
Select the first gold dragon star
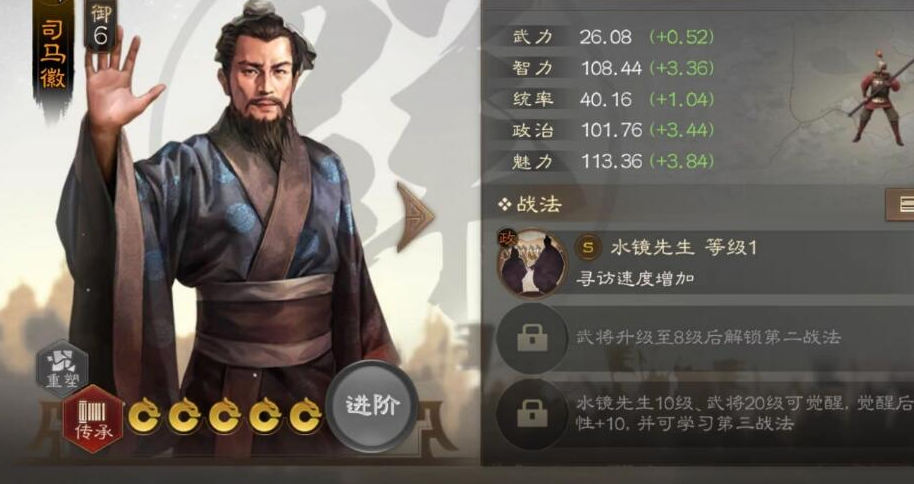(x=143, y=416)
